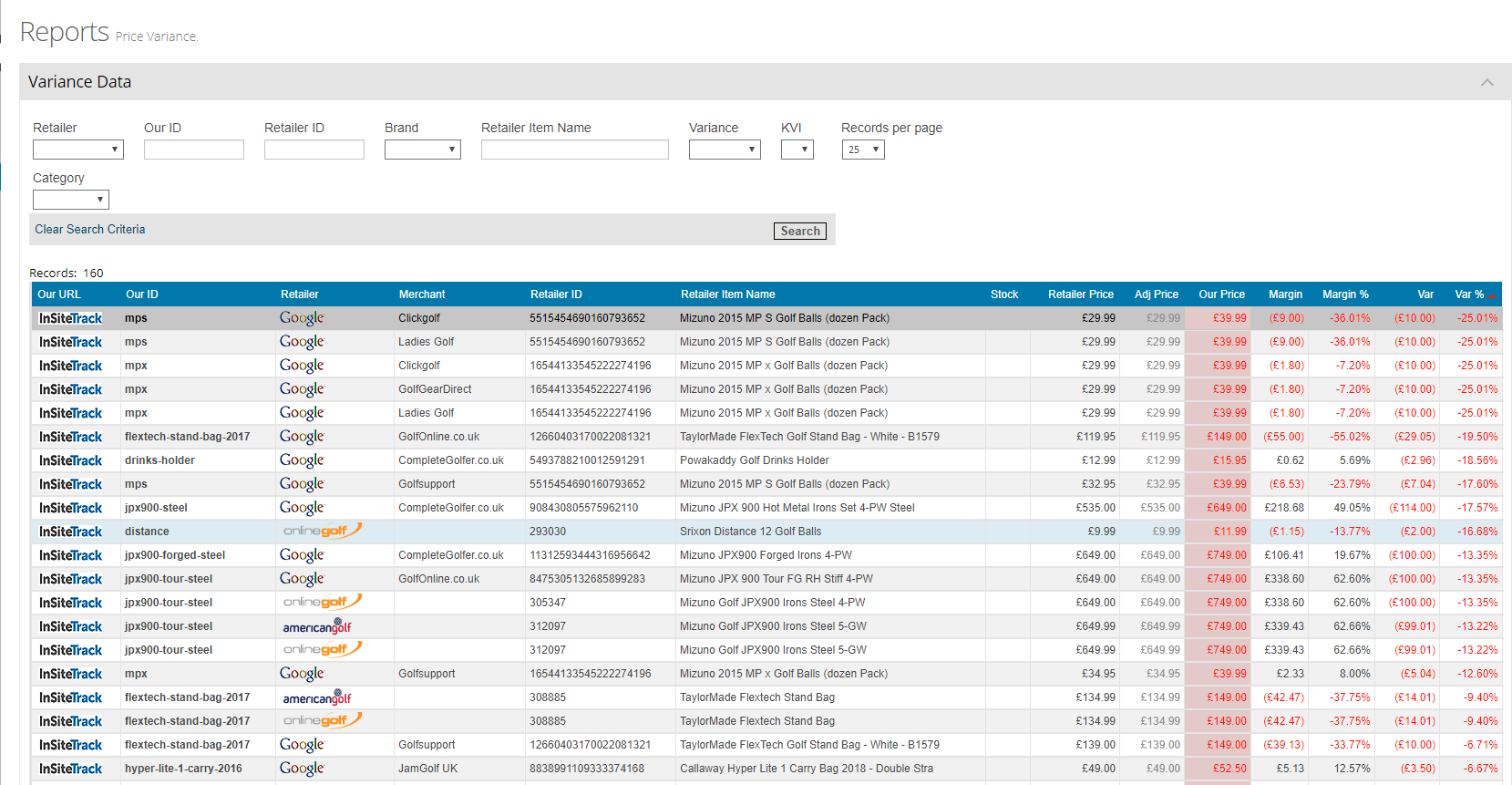Screen dimensions: 1512x785
Task: Click onlinegolf logo in the 308885 row
Action: point(323,720)
